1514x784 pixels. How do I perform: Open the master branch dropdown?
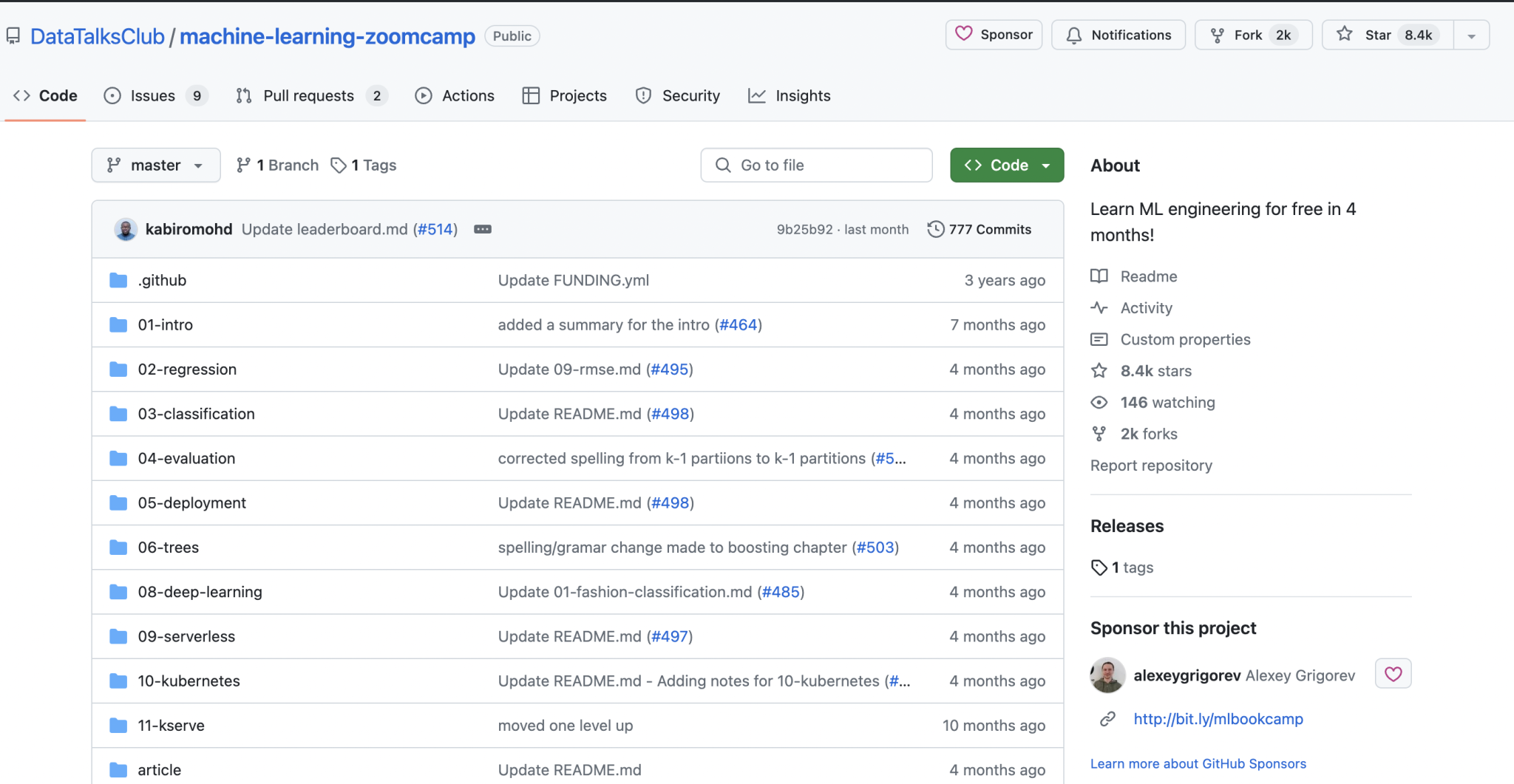(x=155, y=165)
